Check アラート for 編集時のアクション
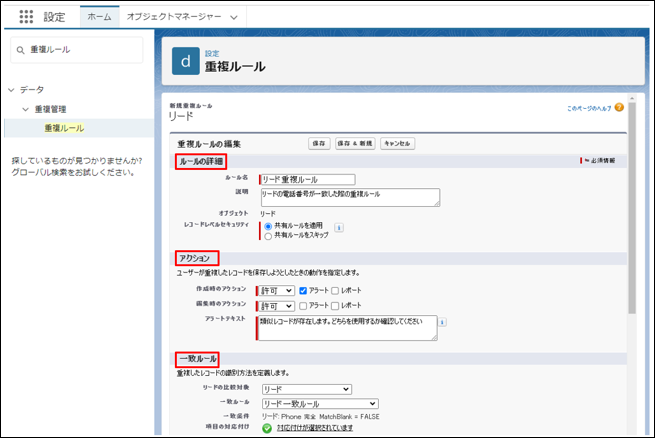The image size is (655, 438). tap(303, 306)
